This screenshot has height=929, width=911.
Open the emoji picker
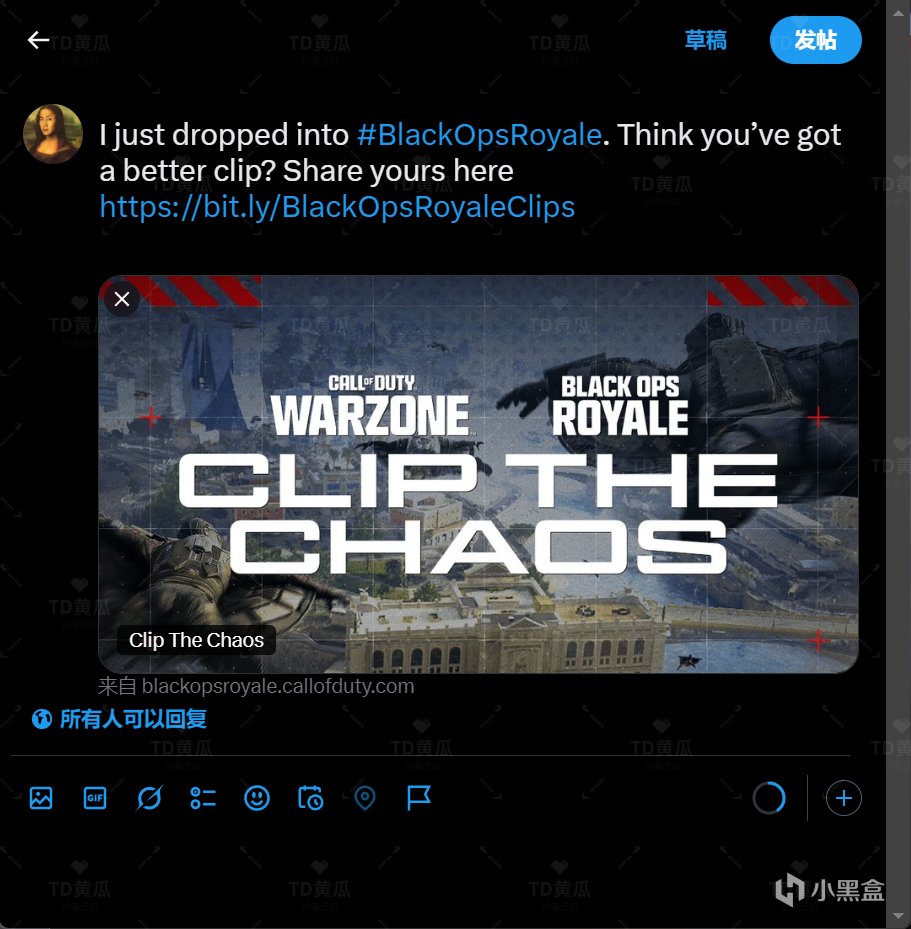point(256,798)
